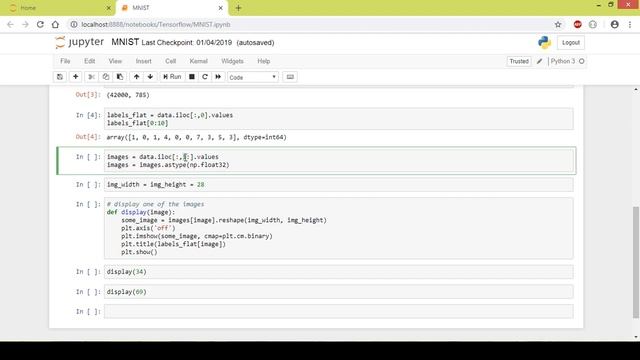Click the Python 3 kernel status circle
This screenshot has width=640, height=360.
(582, 61)
